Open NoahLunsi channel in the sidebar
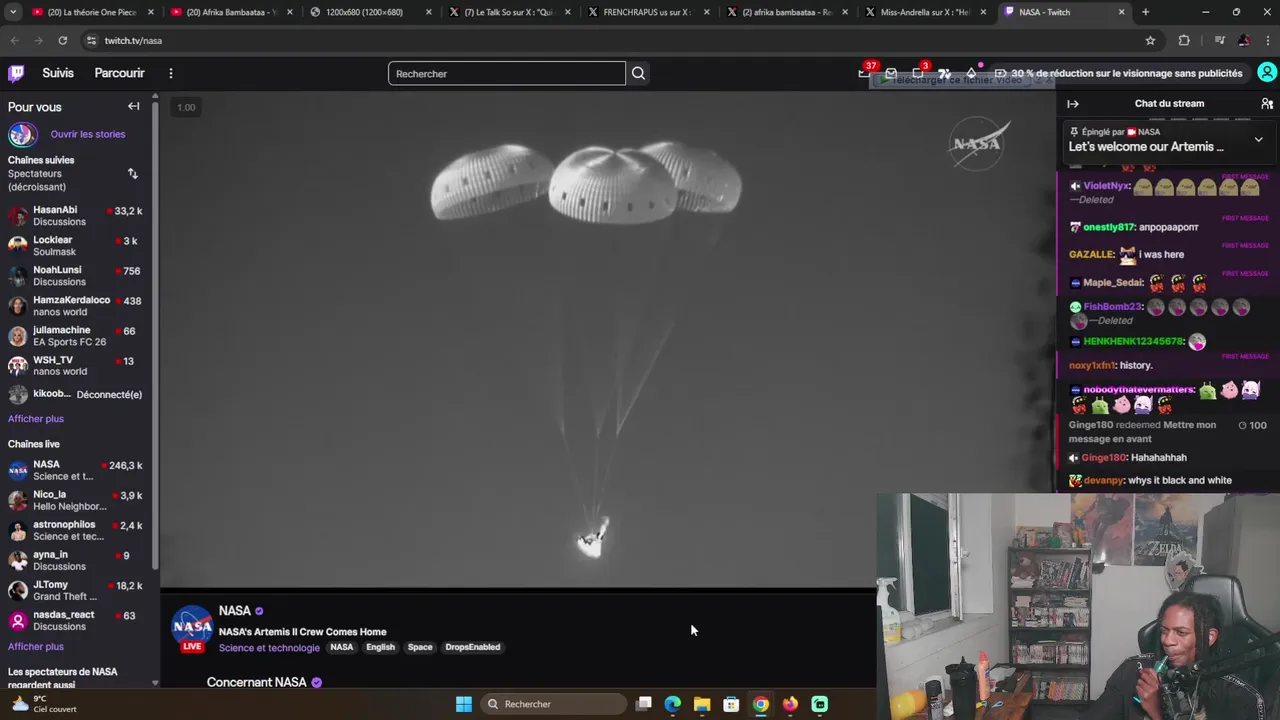1280x720 pixels. click(x=76, y=276)
